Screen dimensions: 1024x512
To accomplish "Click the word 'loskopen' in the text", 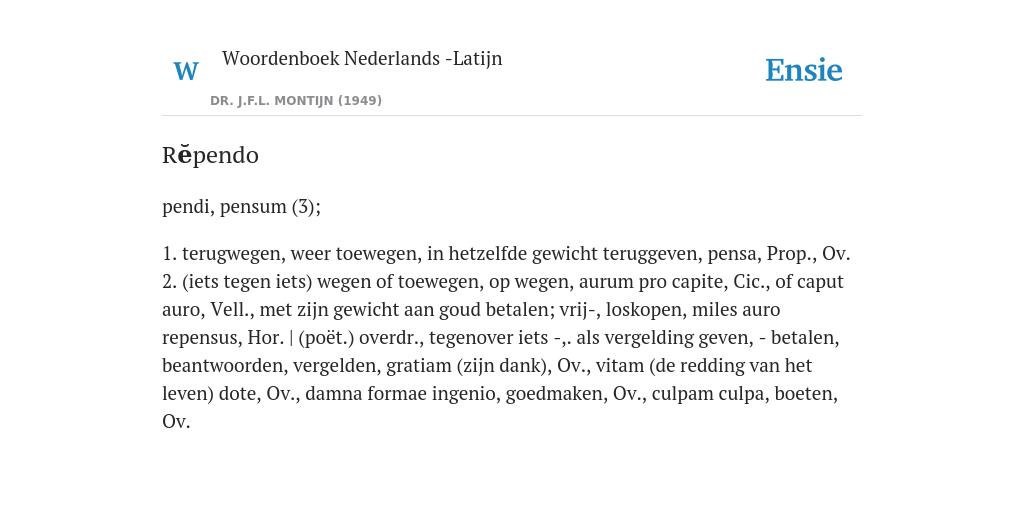I will (643, 310).
